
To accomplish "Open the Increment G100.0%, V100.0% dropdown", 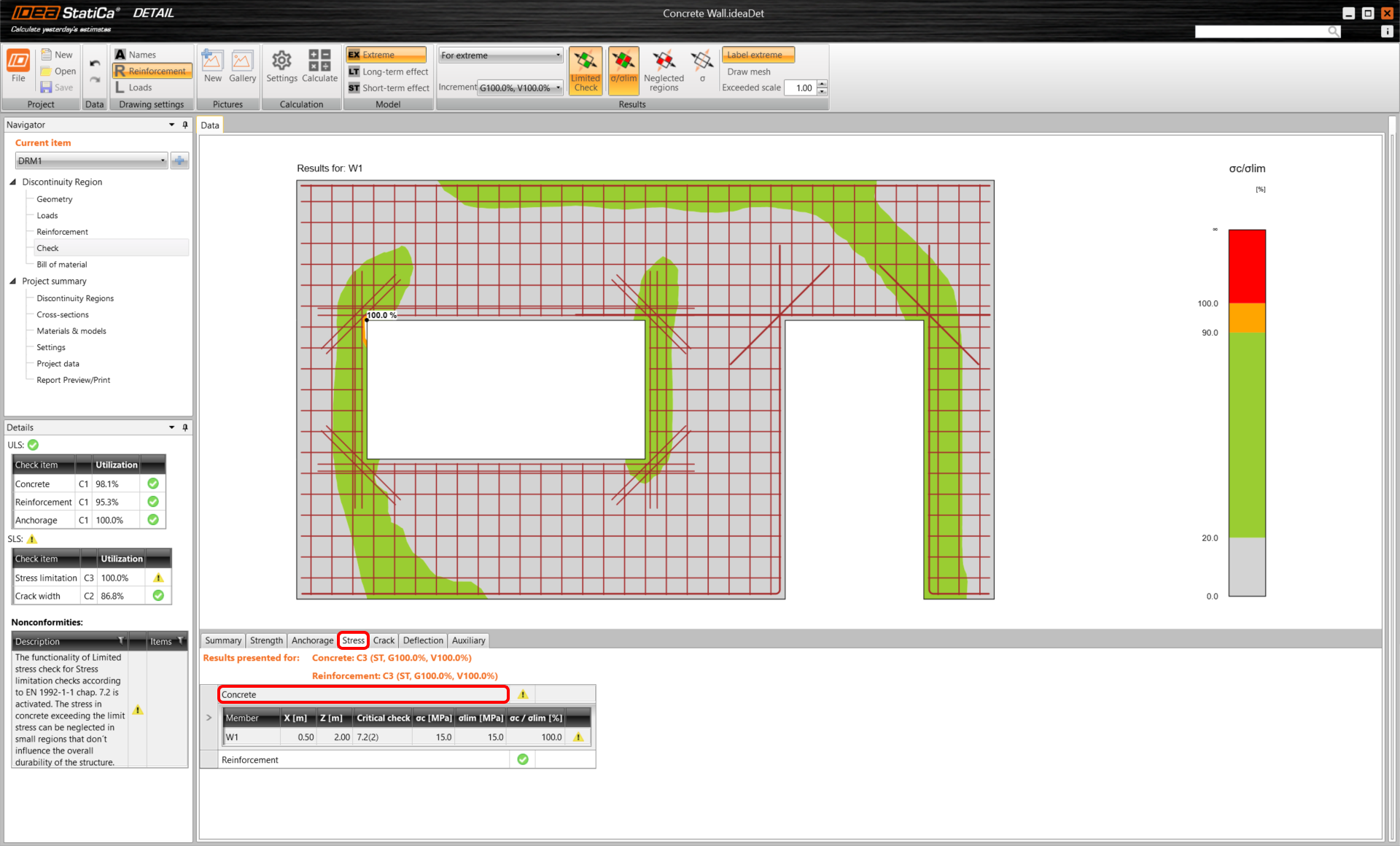I will coord(521,88).
